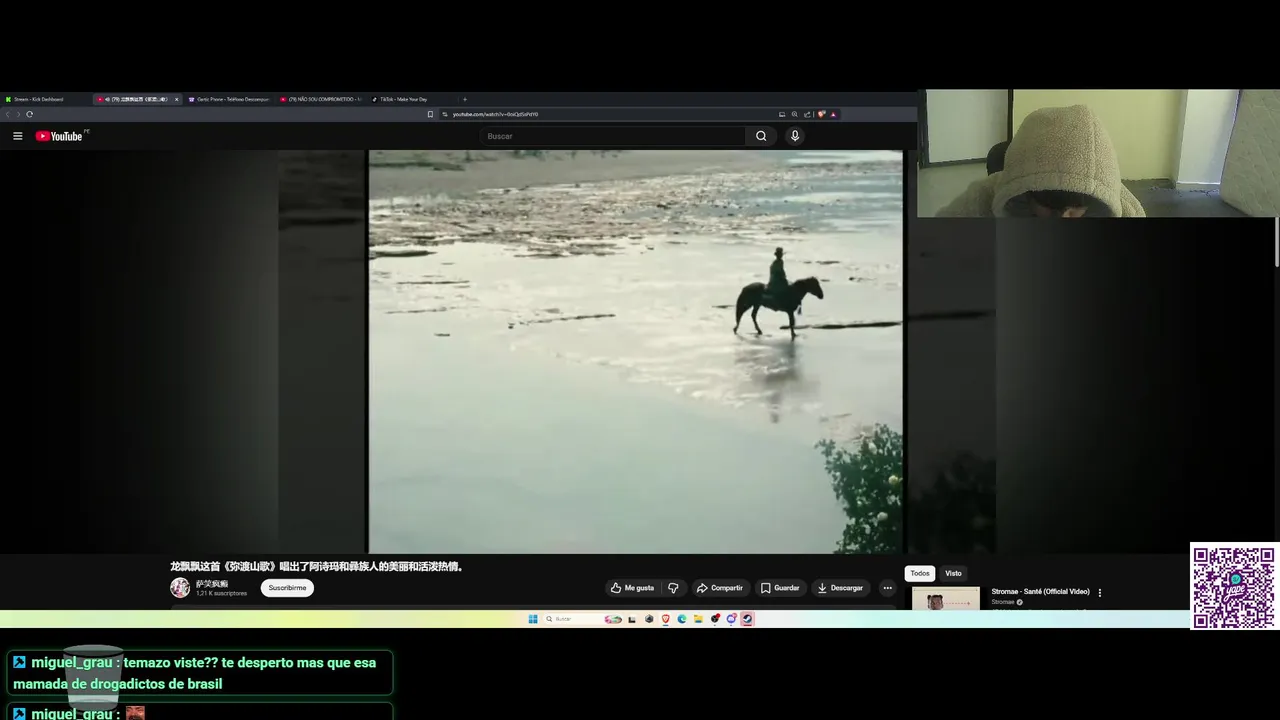Open the YouTube hamburger guide menu

(x=17, y=136)
